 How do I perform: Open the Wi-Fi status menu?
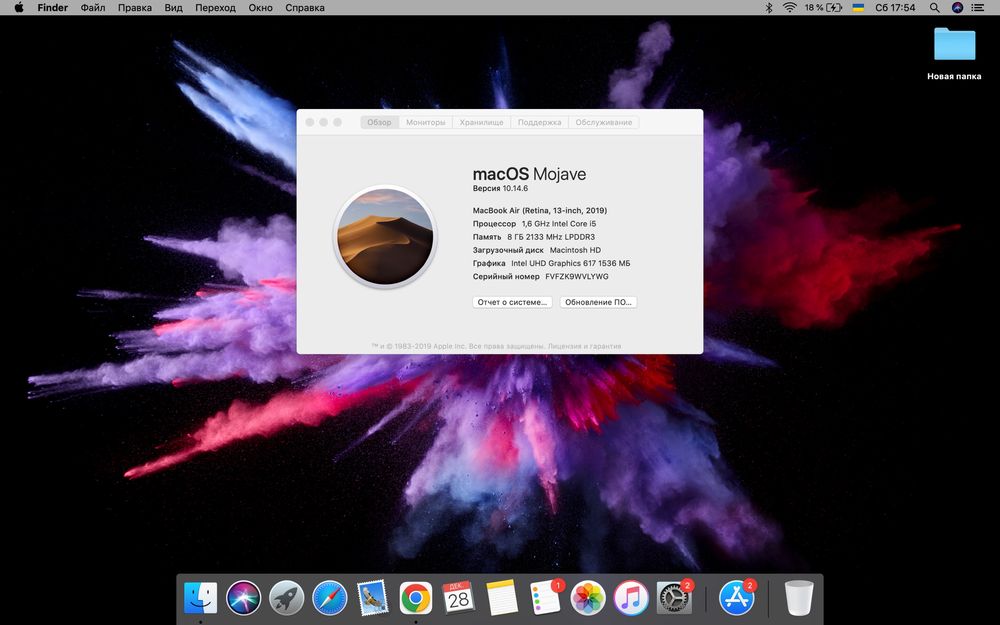(790, 8)
